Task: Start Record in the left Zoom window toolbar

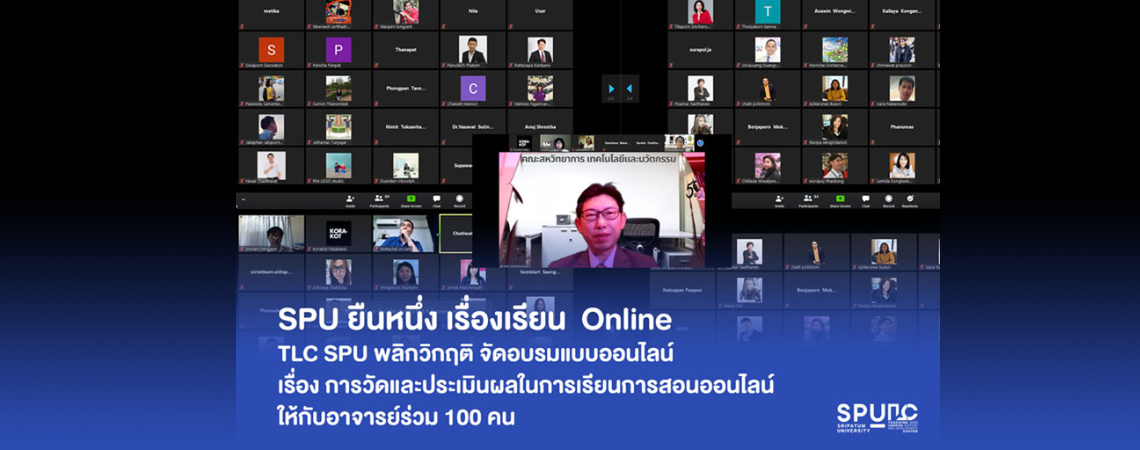Action: pos(459,201)
